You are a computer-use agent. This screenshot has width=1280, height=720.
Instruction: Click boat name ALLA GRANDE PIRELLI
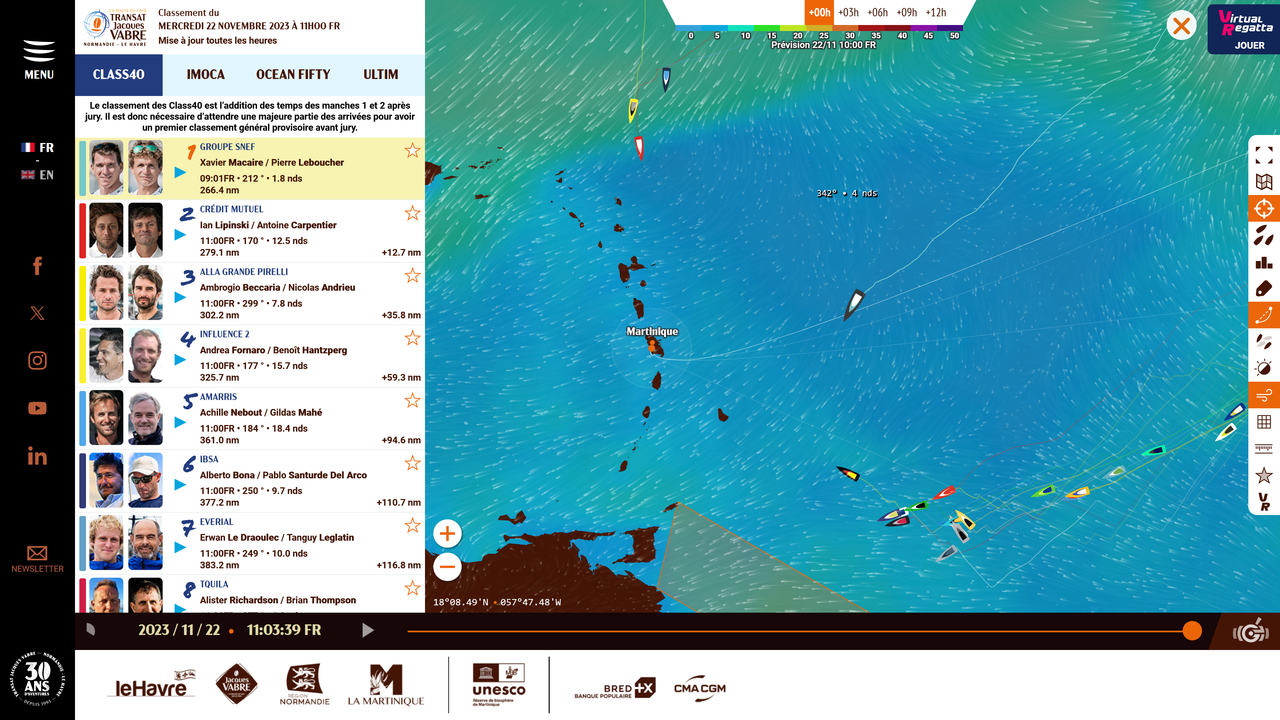click(x=243, y=272)
